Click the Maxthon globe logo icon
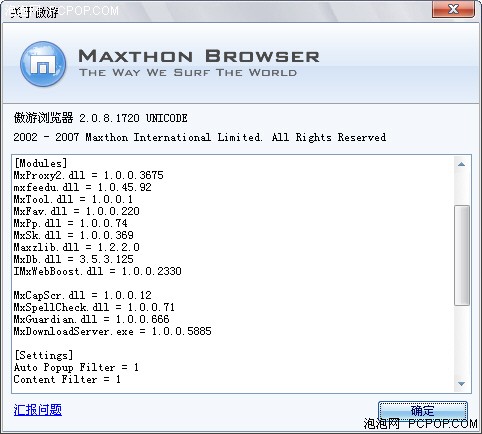The image size is (482, 434). click(x=43, y=64)
